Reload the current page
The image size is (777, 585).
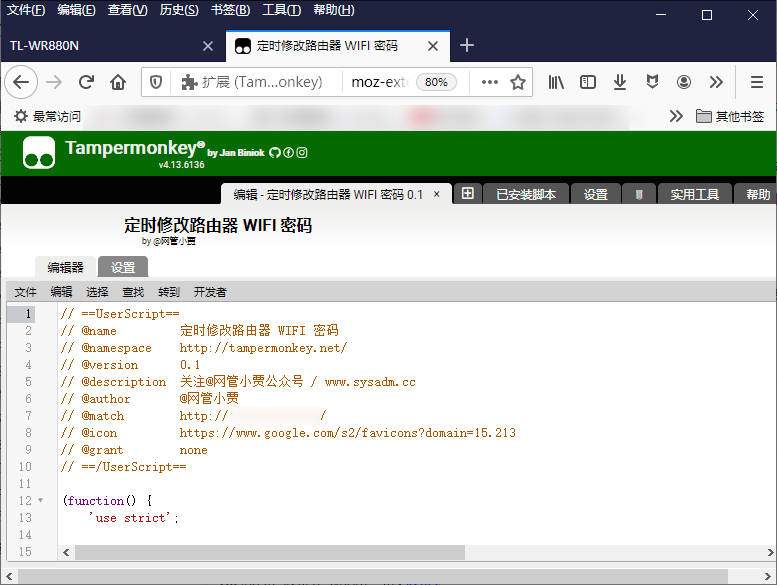click(x=86, y=82)
